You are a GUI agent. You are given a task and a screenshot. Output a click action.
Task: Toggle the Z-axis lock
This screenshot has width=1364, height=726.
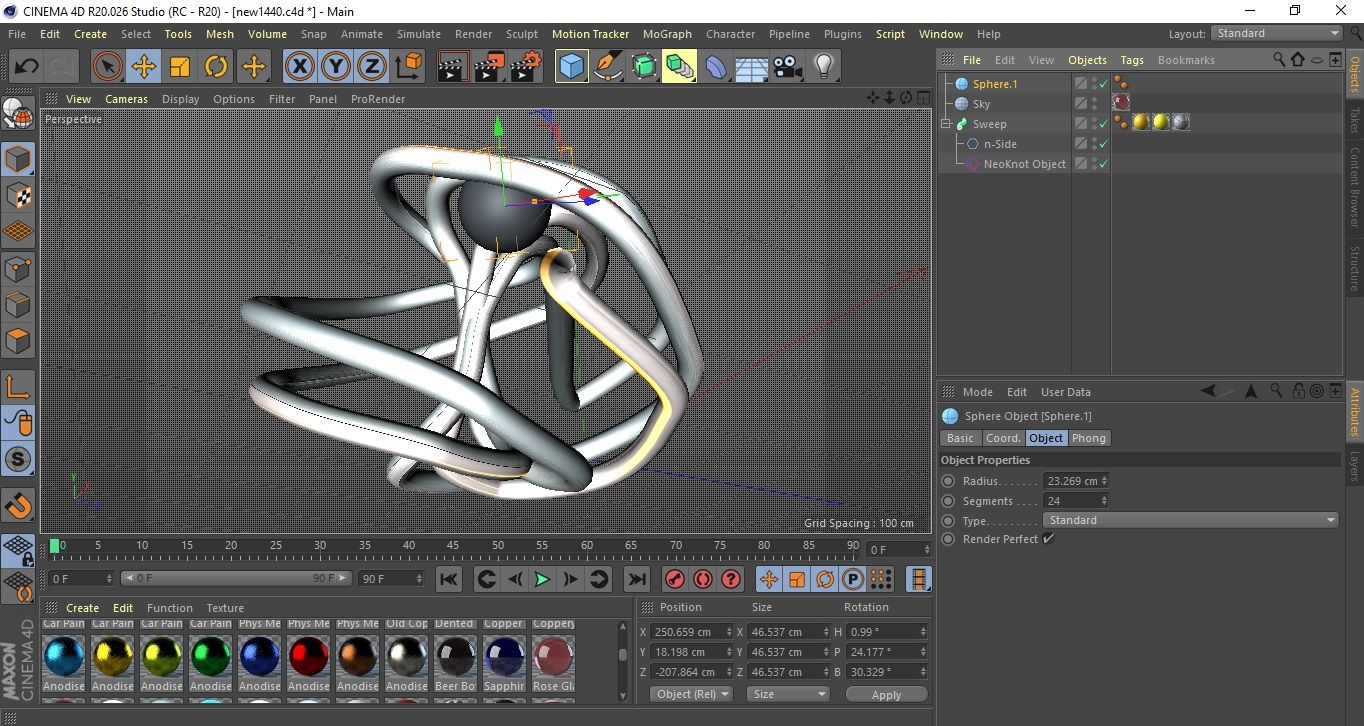coord(371,67)
